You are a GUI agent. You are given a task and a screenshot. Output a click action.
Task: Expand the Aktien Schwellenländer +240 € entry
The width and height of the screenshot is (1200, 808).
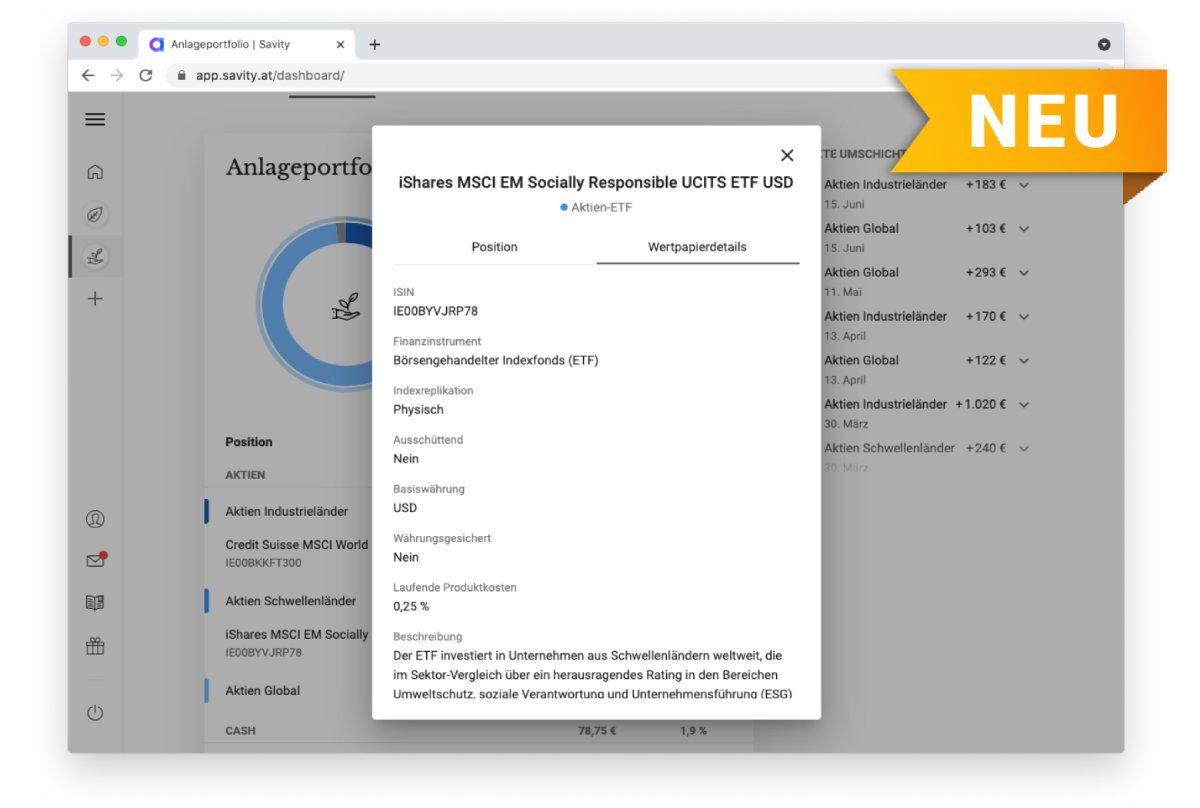[x=1022, y=448]
